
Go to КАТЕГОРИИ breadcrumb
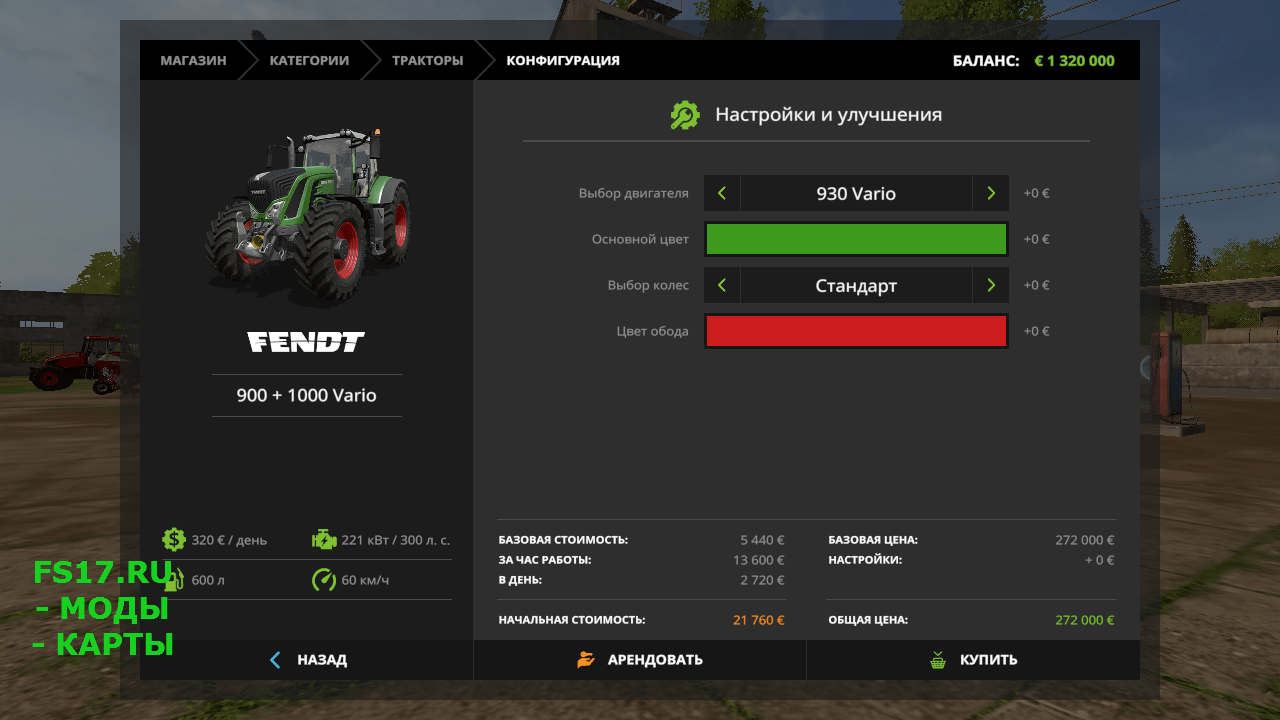tap(309, 60)
